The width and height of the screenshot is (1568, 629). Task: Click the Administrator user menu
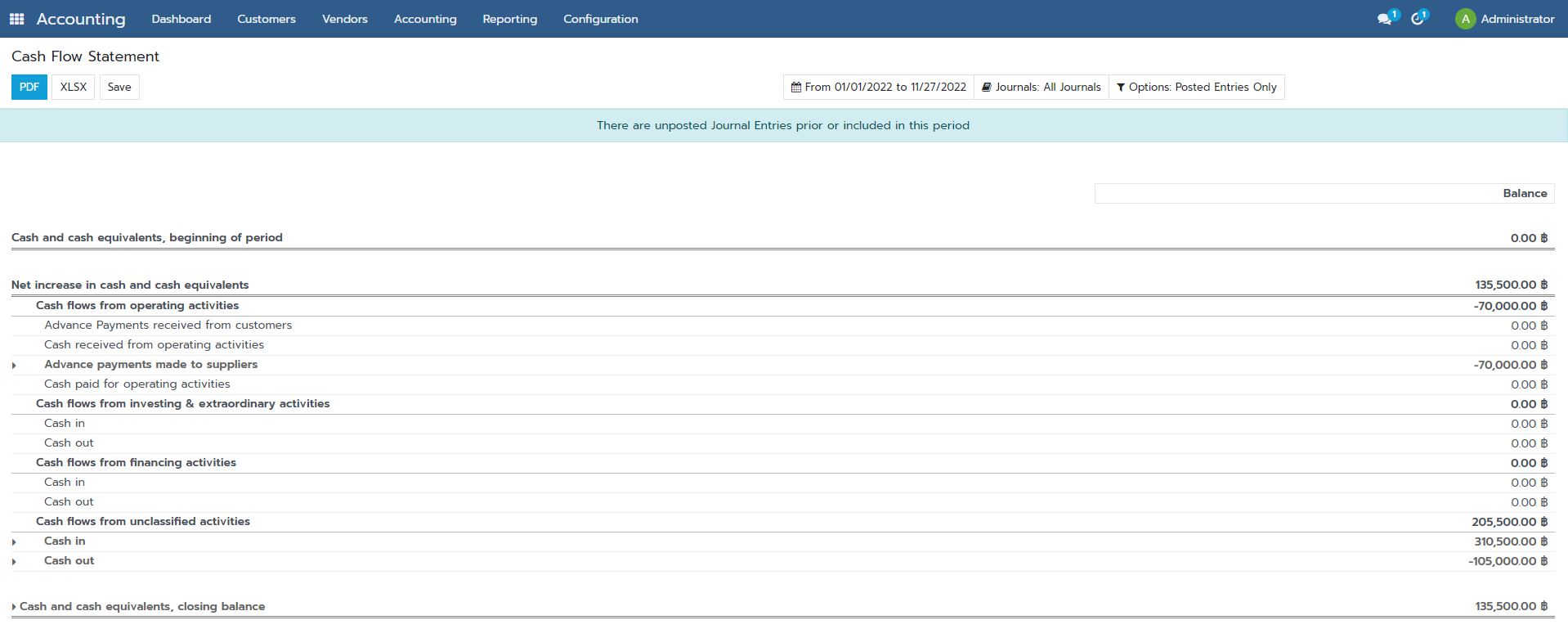[1505, 19]
